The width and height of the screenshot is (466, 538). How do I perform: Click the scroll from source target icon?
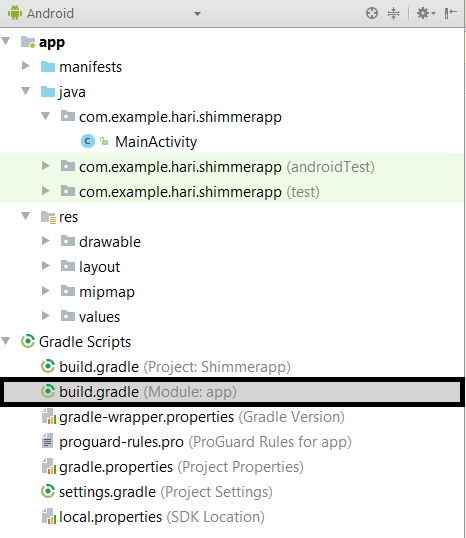[372, 13]
